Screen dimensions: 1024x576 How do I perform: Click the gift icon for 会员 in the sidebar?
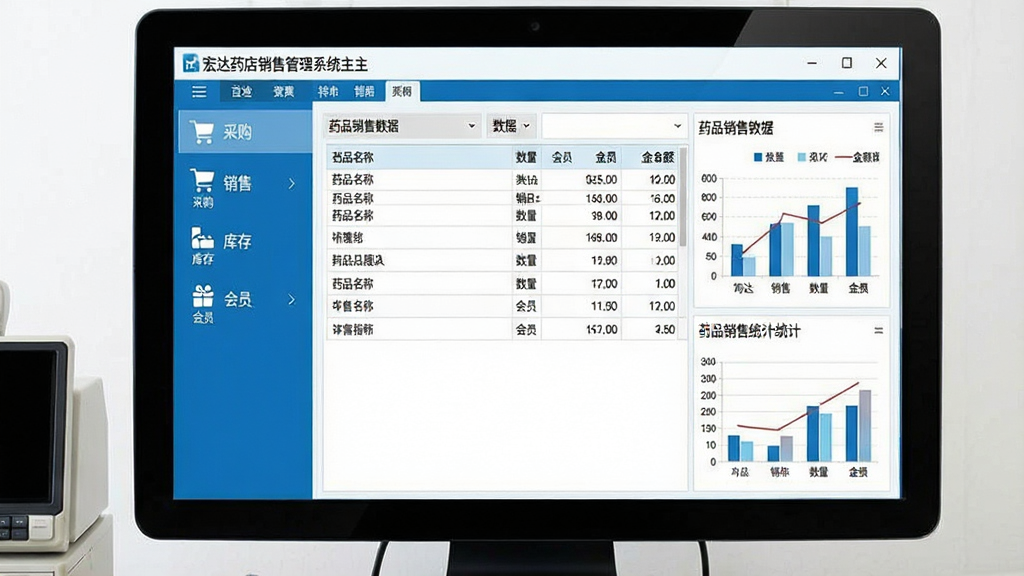(x=203, y=296)
